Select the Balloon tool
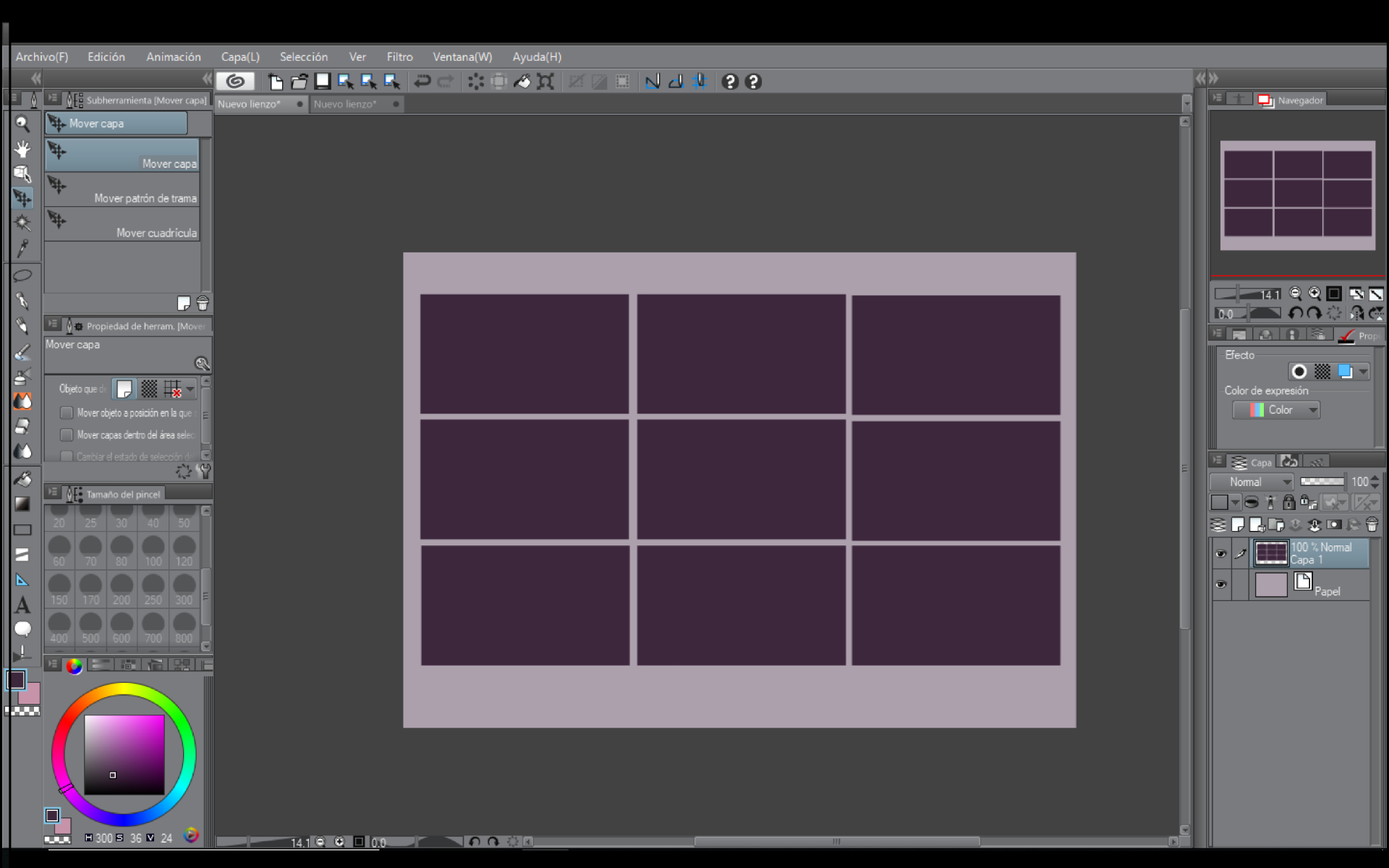 (x=22, y=629)
